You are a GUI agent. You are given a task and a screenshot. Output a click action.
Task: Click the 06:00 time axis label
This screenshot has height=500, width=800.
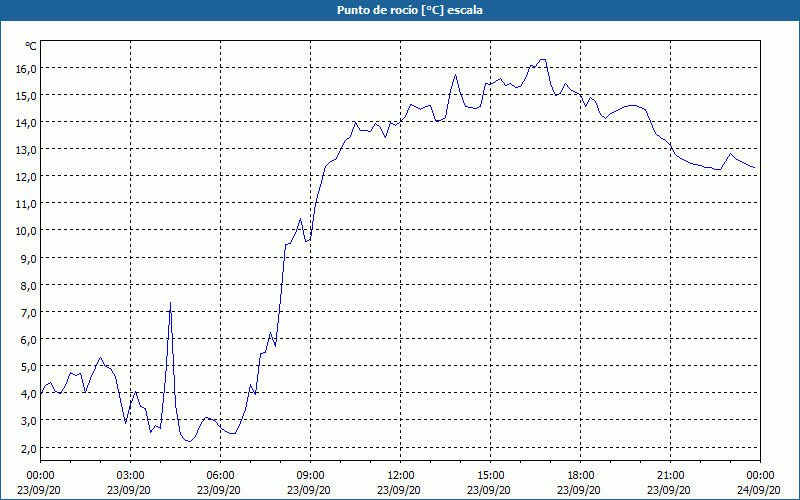[x=220, y=476]
